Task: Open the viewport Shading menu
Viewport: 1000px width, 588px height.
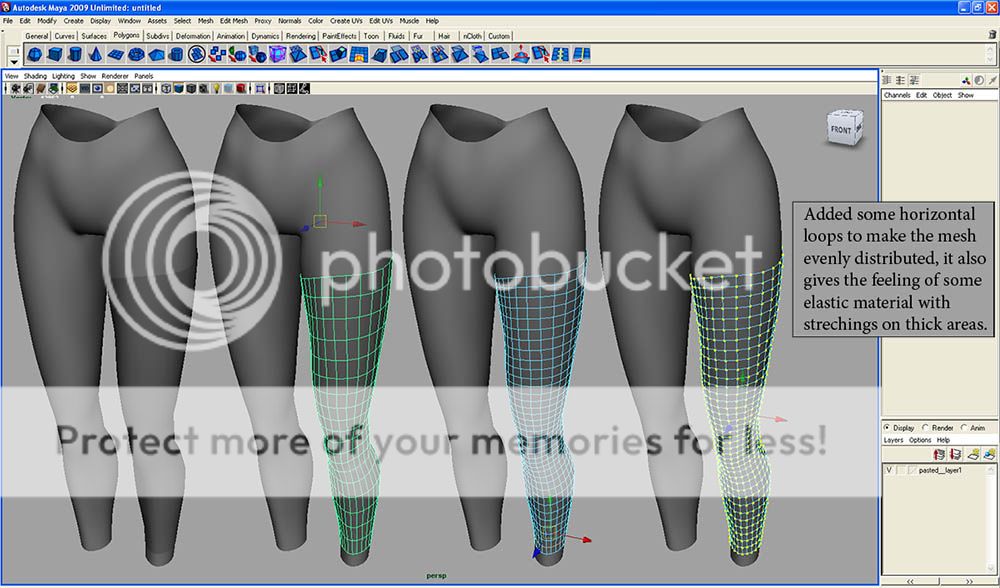Action: point(35,76)
